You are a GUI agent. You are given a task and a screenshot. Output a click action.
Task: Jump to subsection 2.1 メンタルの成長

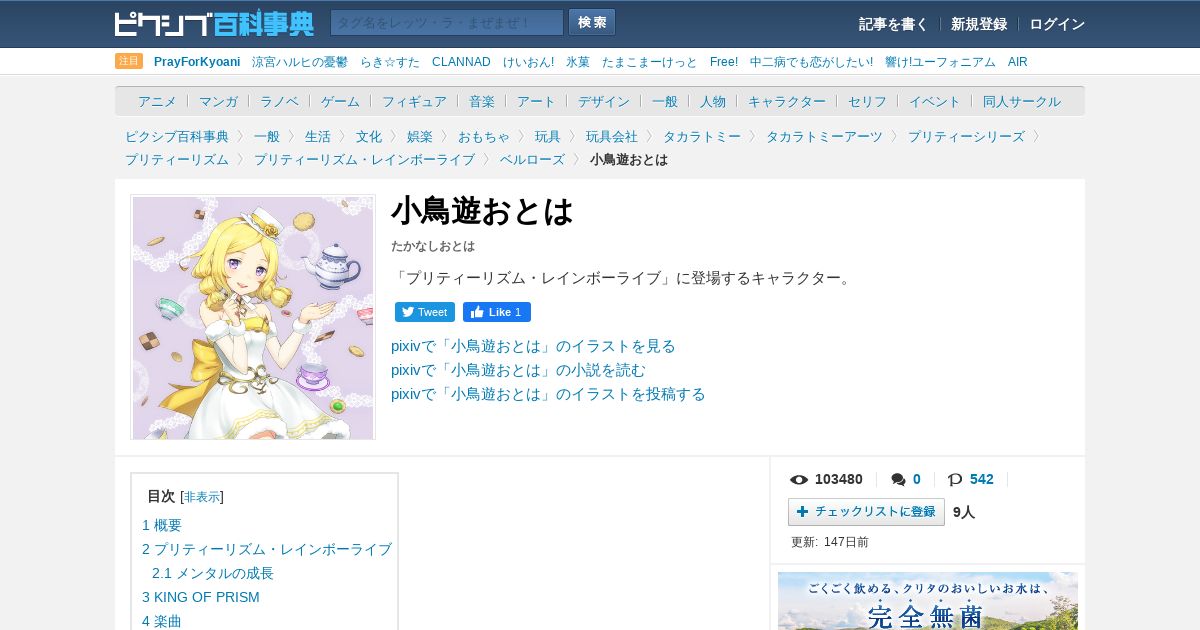pos(213,573)
